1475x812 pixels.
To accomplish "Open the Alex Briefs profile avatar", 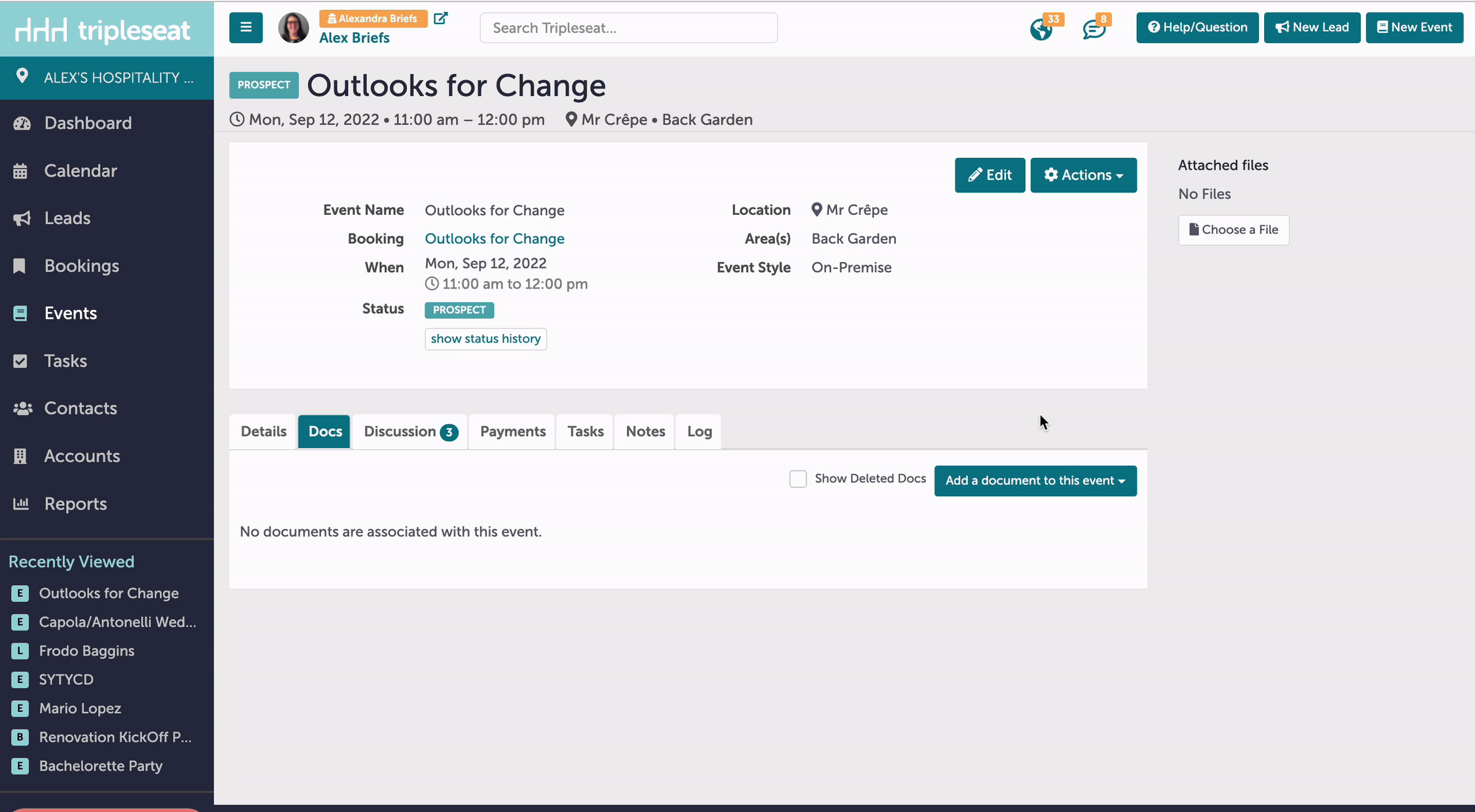I will (293, 28).
